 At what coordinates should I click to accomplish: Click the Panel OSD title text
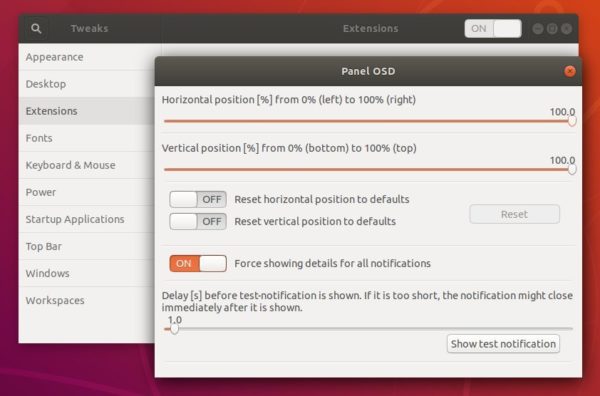[368, 71]
